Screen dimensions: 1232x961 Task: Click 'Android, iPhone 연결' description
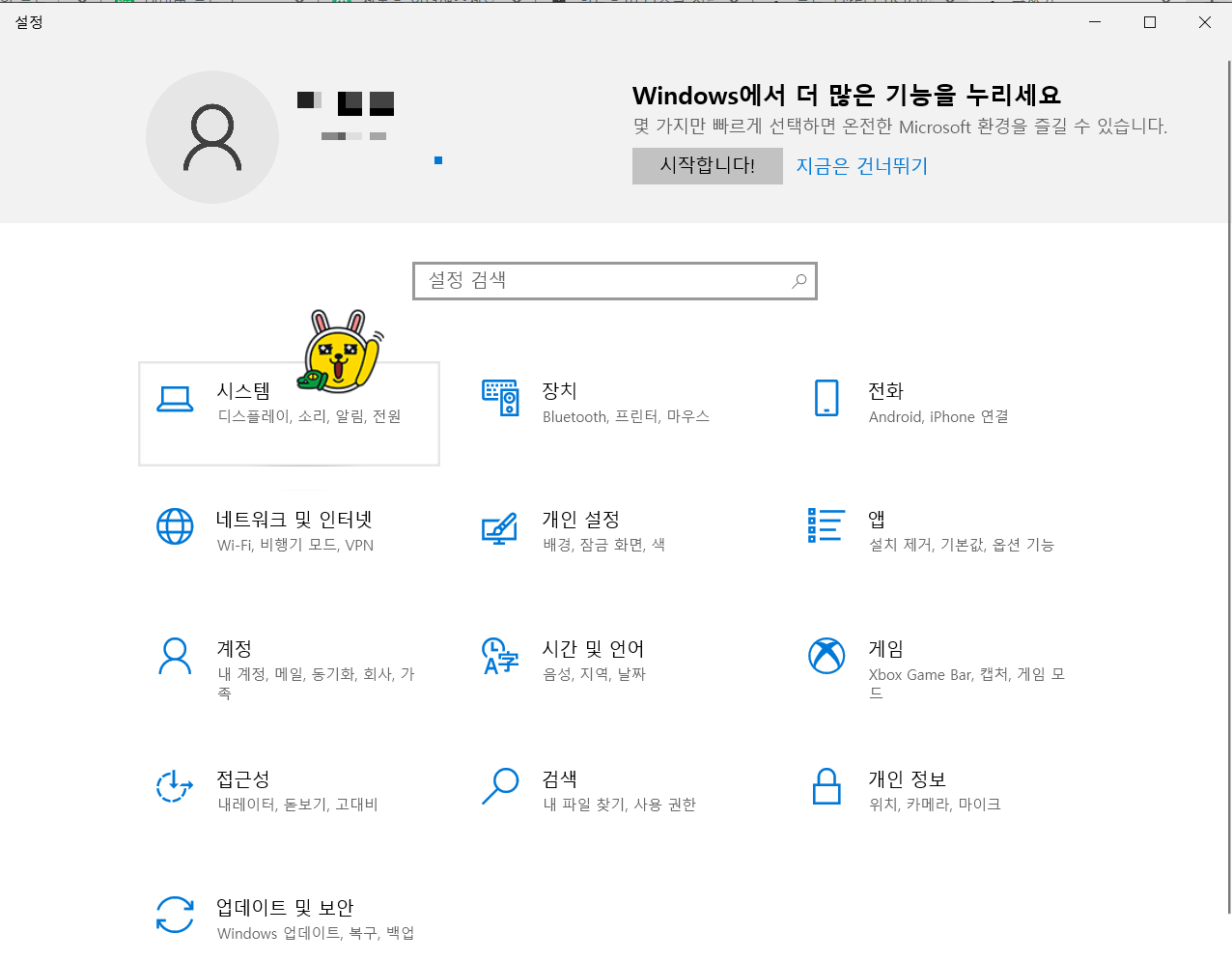pos(938,416)
